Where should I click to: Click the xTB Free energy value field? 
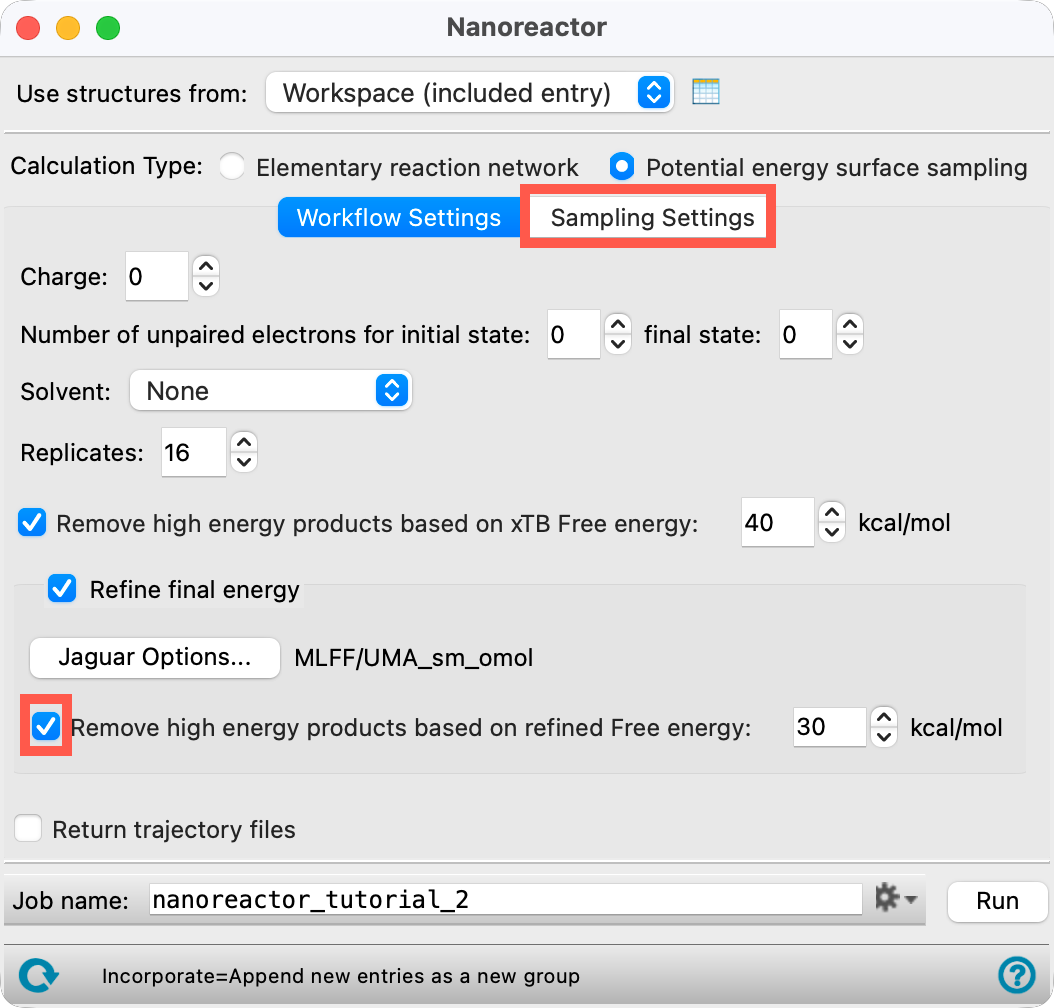[x=778, y=522]
